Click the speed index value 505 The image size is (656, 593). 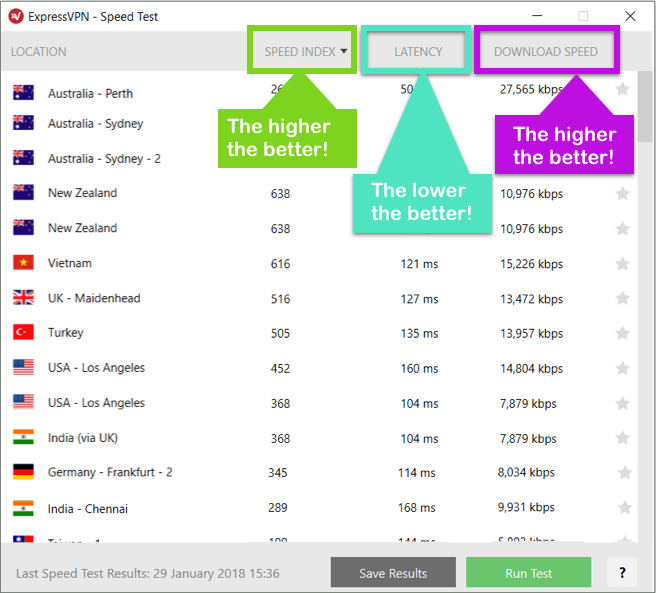280,334
